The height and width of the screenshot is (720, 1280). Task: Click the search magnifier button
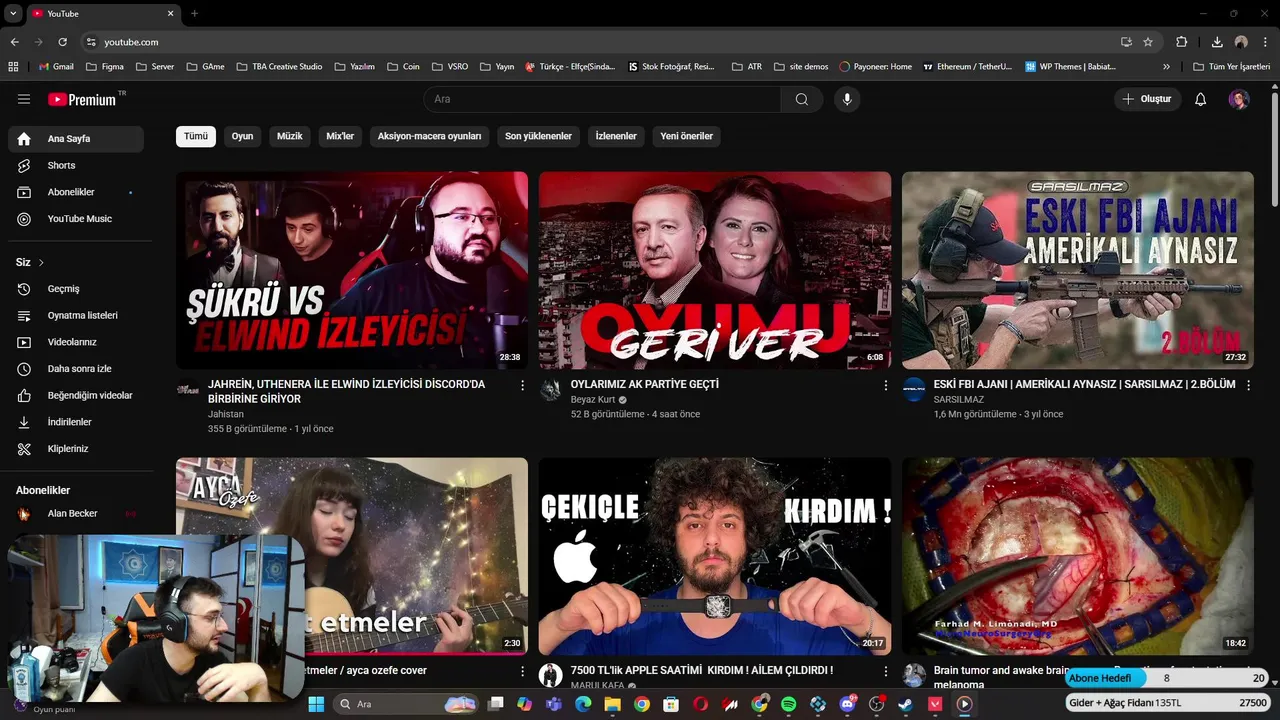(802, 99)
